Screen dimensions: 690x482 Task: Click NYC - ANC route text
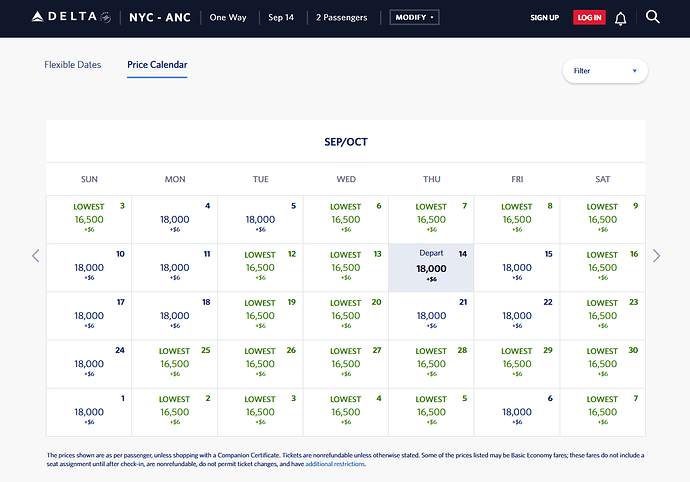pos(160,18)
